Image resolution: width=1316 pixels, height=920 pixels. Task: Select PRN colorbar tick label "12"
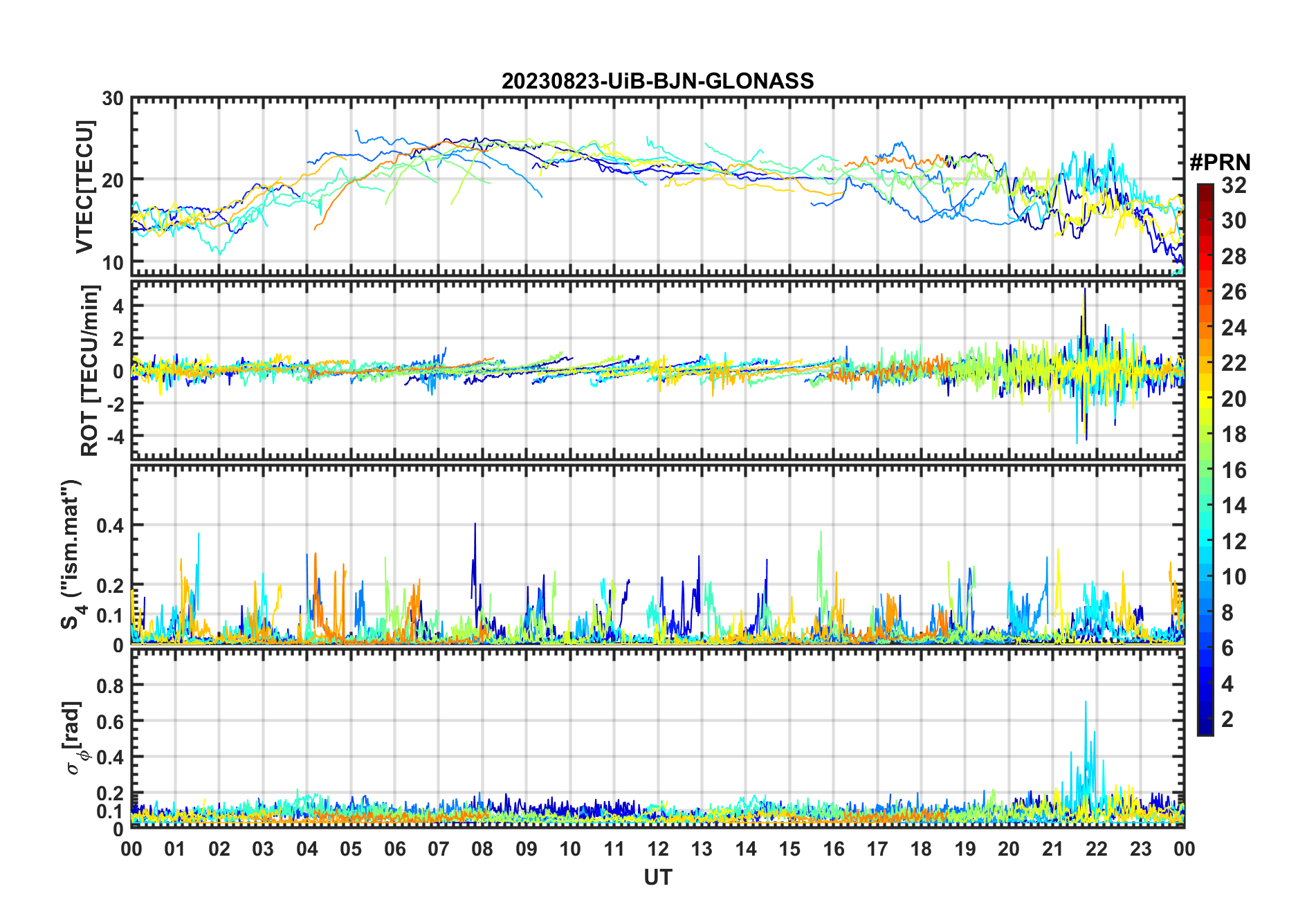tap(1234, 541)
